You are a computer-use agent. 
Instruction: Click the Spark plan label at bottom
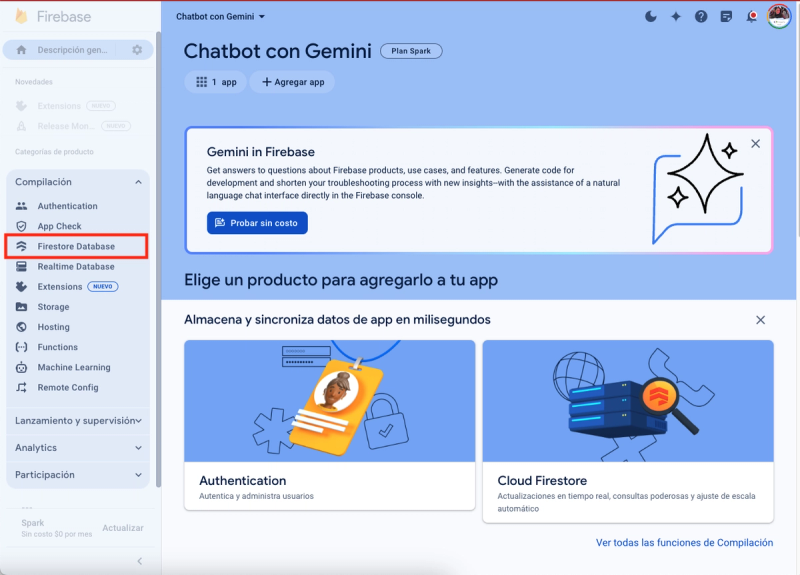click(x=33, y=523)
